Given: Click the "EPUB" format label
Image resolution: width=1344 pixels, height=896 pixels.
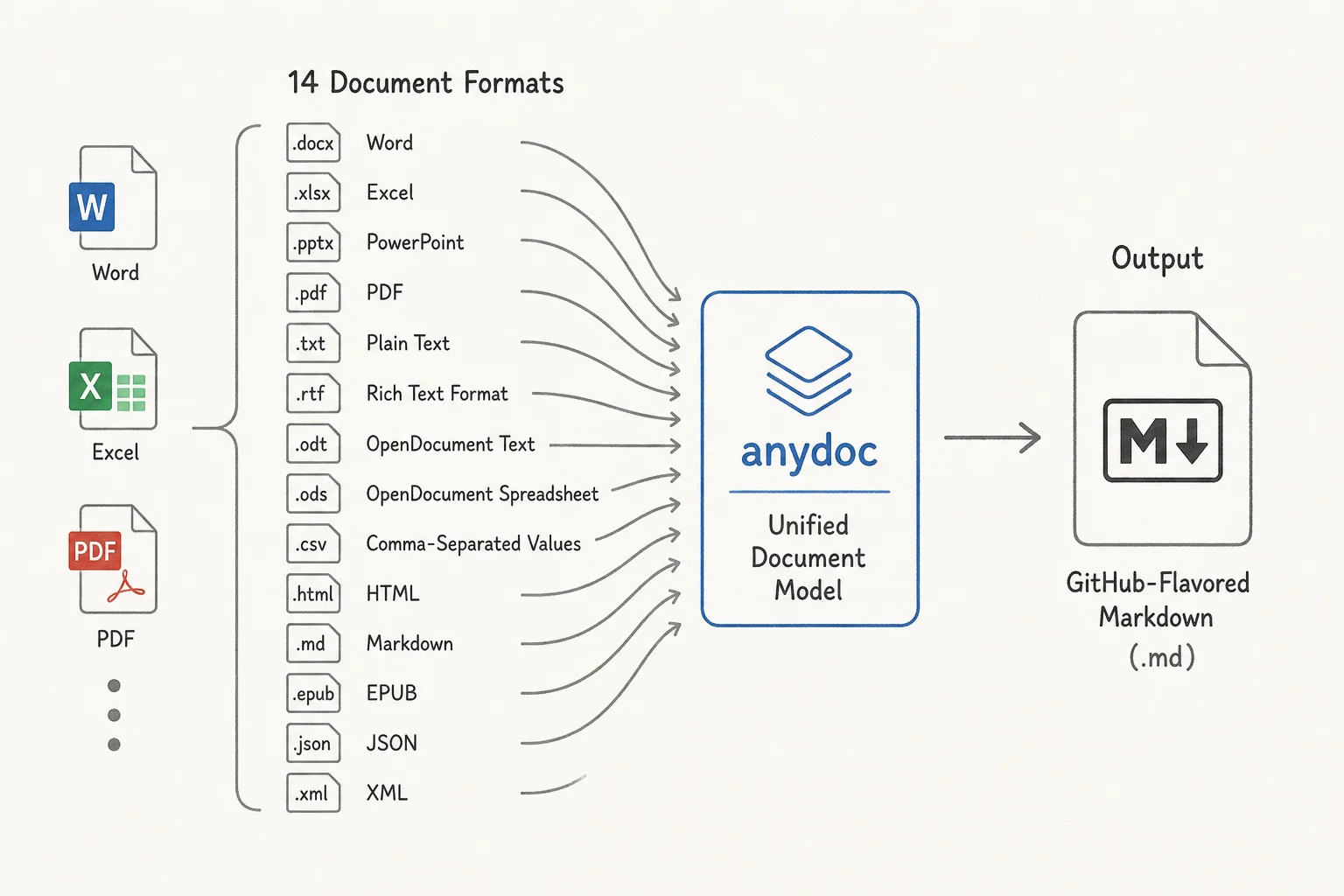Looking at the screenshot, I should [391, 693].
